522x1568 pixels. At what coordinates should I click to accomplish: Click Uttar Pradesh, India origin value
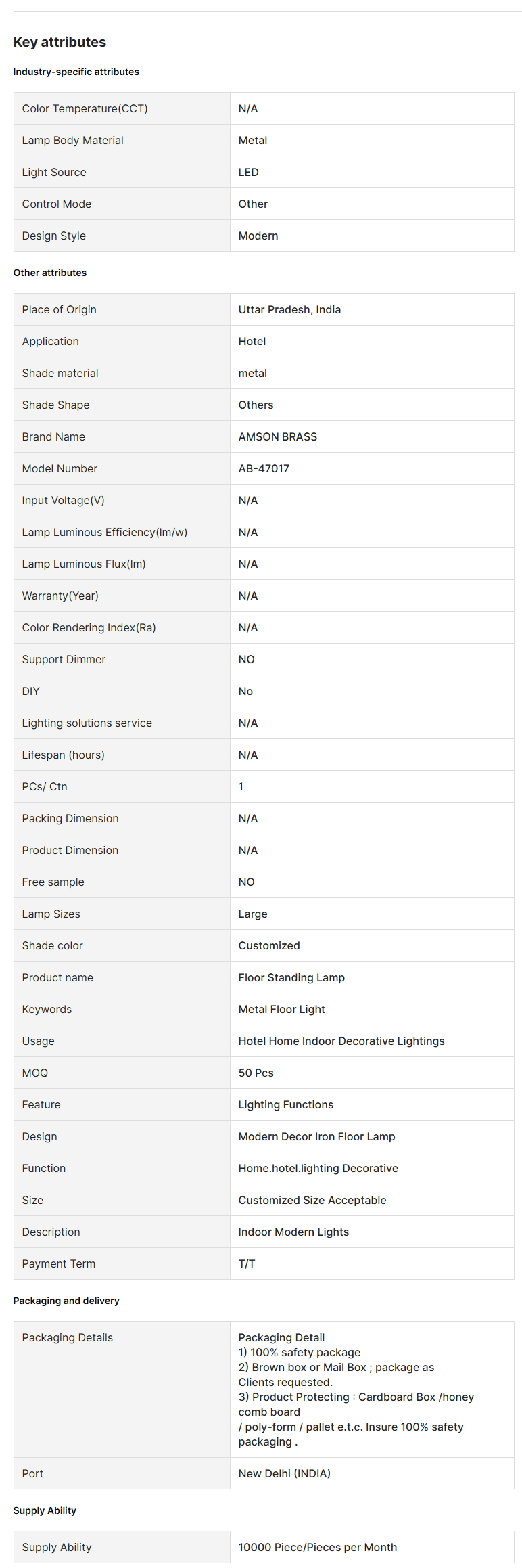point(289,309)
